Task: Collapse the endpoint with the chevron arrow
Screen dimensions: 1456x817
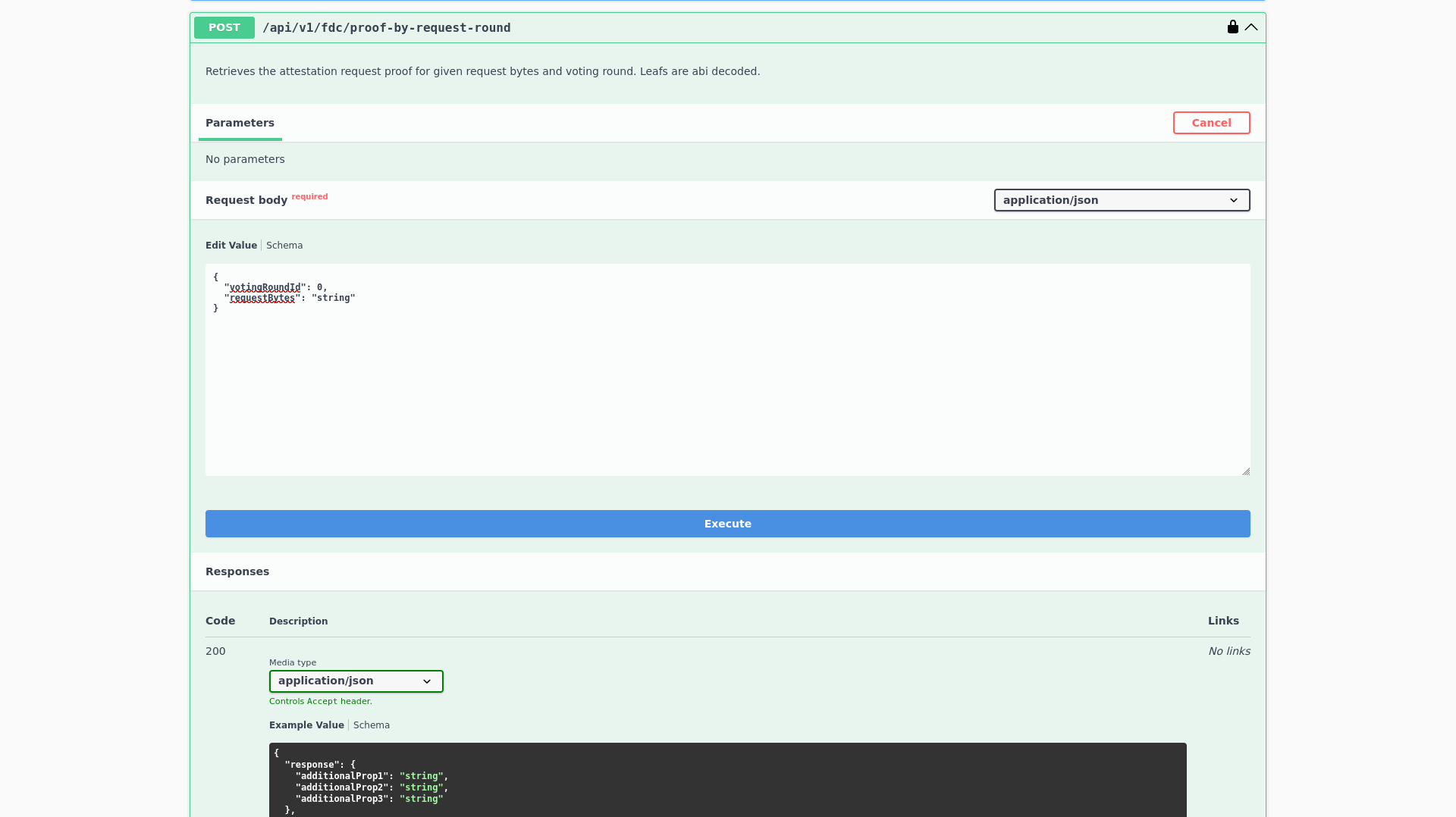Action: click(1252, 27)
